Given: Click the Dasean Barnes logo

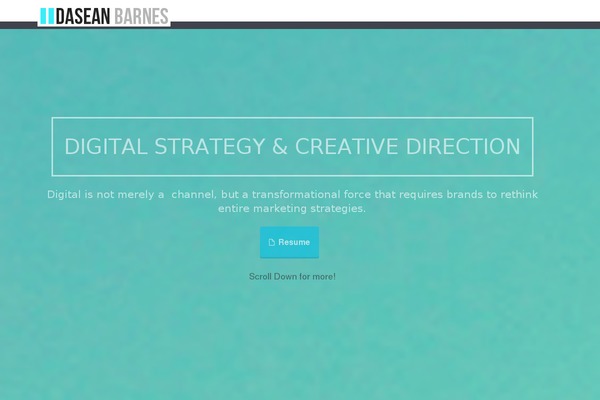Looking at the screenshot, I should 104,16.
